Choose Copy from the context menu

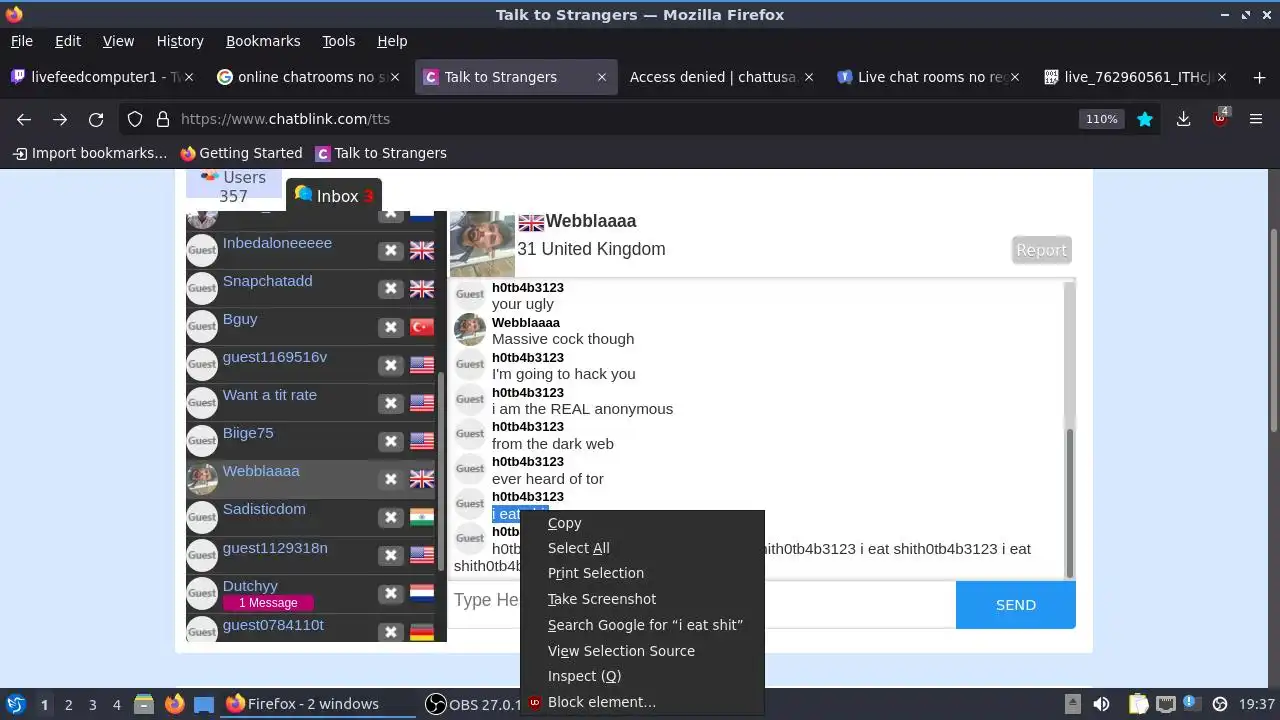(x=642, y=523)
